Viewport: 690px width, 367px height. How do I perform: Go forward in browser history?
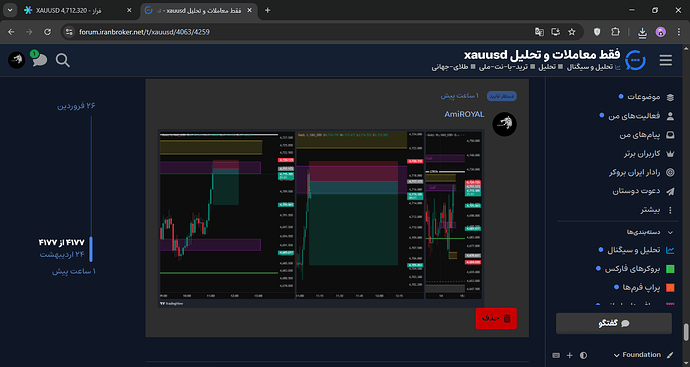coord(29,32)
